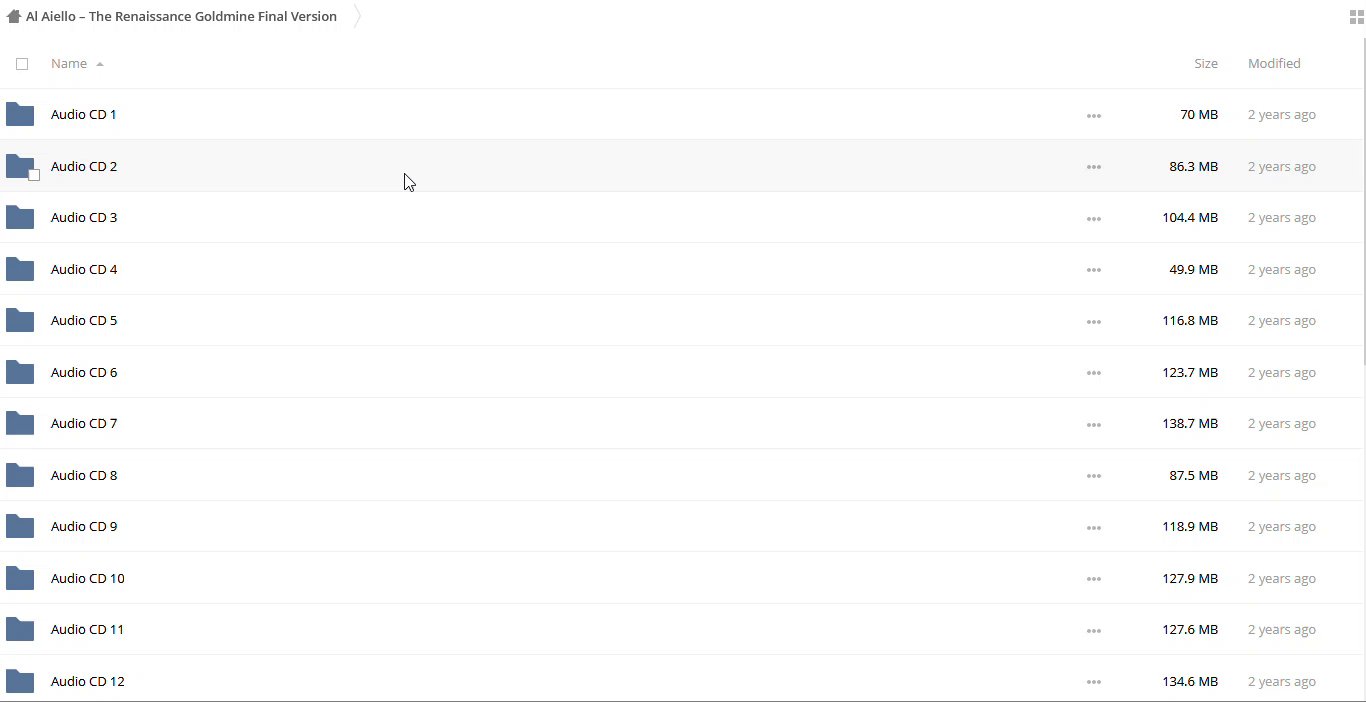The height and width of the screenshot is (702, 1366).
Task: Open more actions for Audio CD 3
Action: pyautogui.click(x=1093, y=219)
